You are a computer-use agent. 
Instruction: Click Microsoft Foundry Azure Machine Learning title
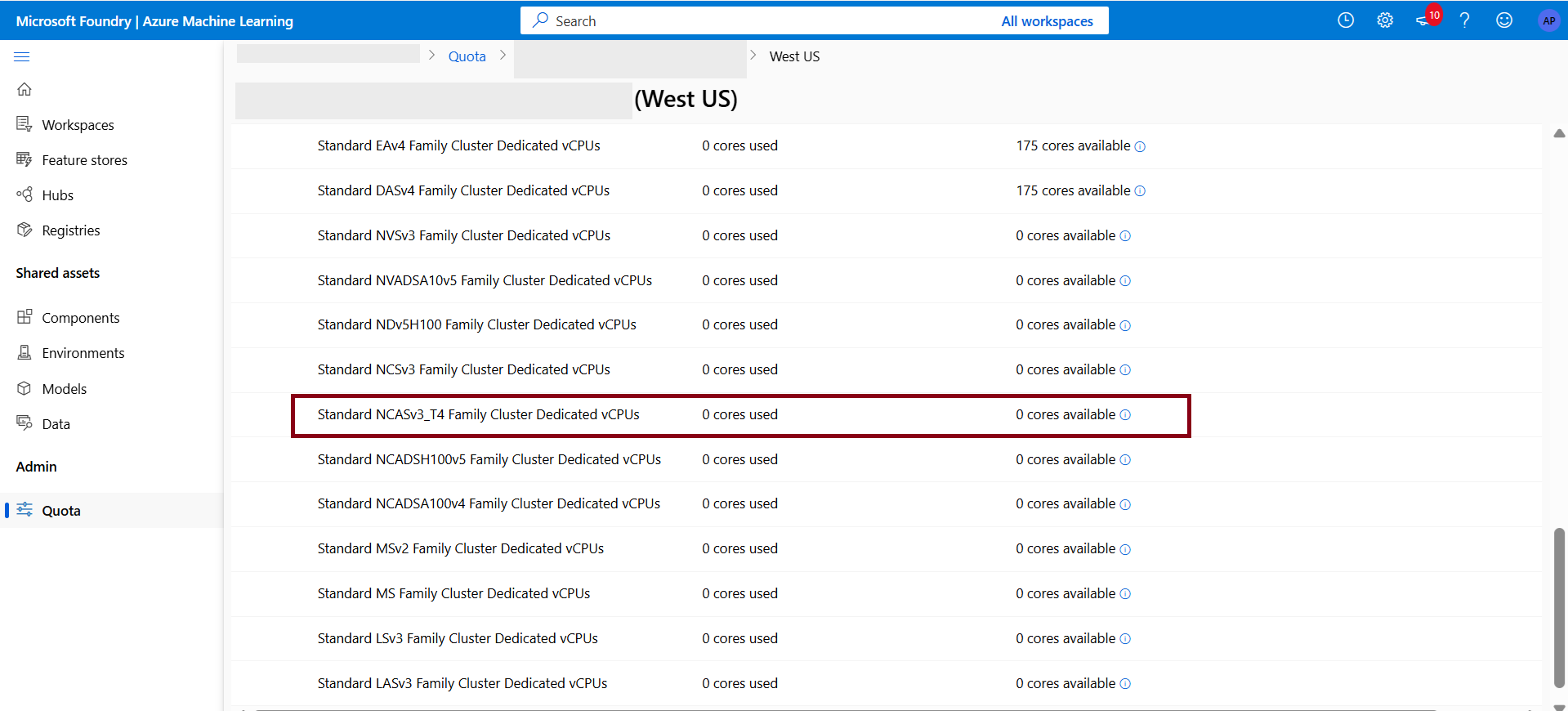pos(154,21)
